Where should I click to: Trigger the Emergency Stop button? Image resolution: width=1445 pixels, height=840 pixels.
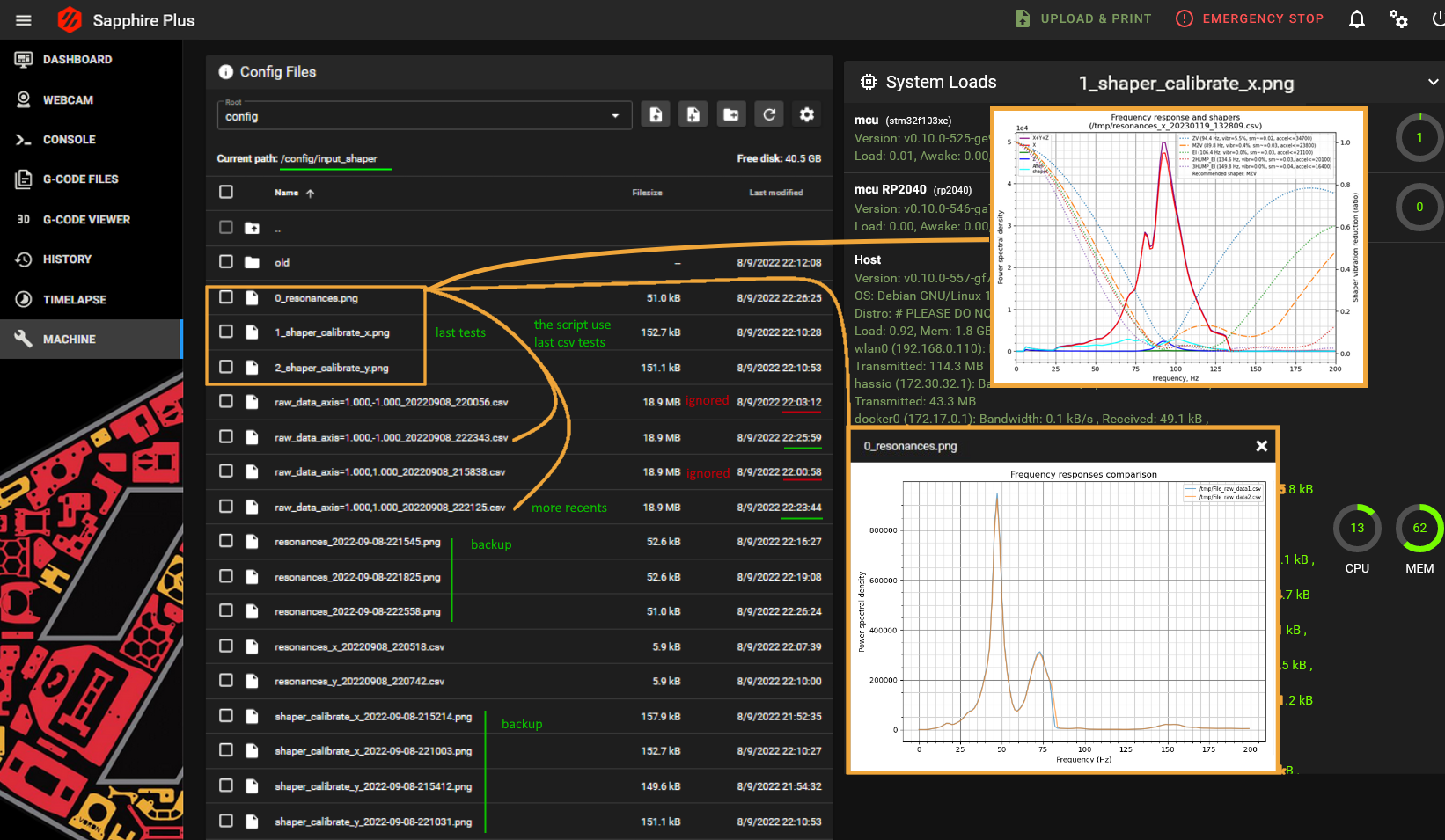click(x=1250, y=18)
